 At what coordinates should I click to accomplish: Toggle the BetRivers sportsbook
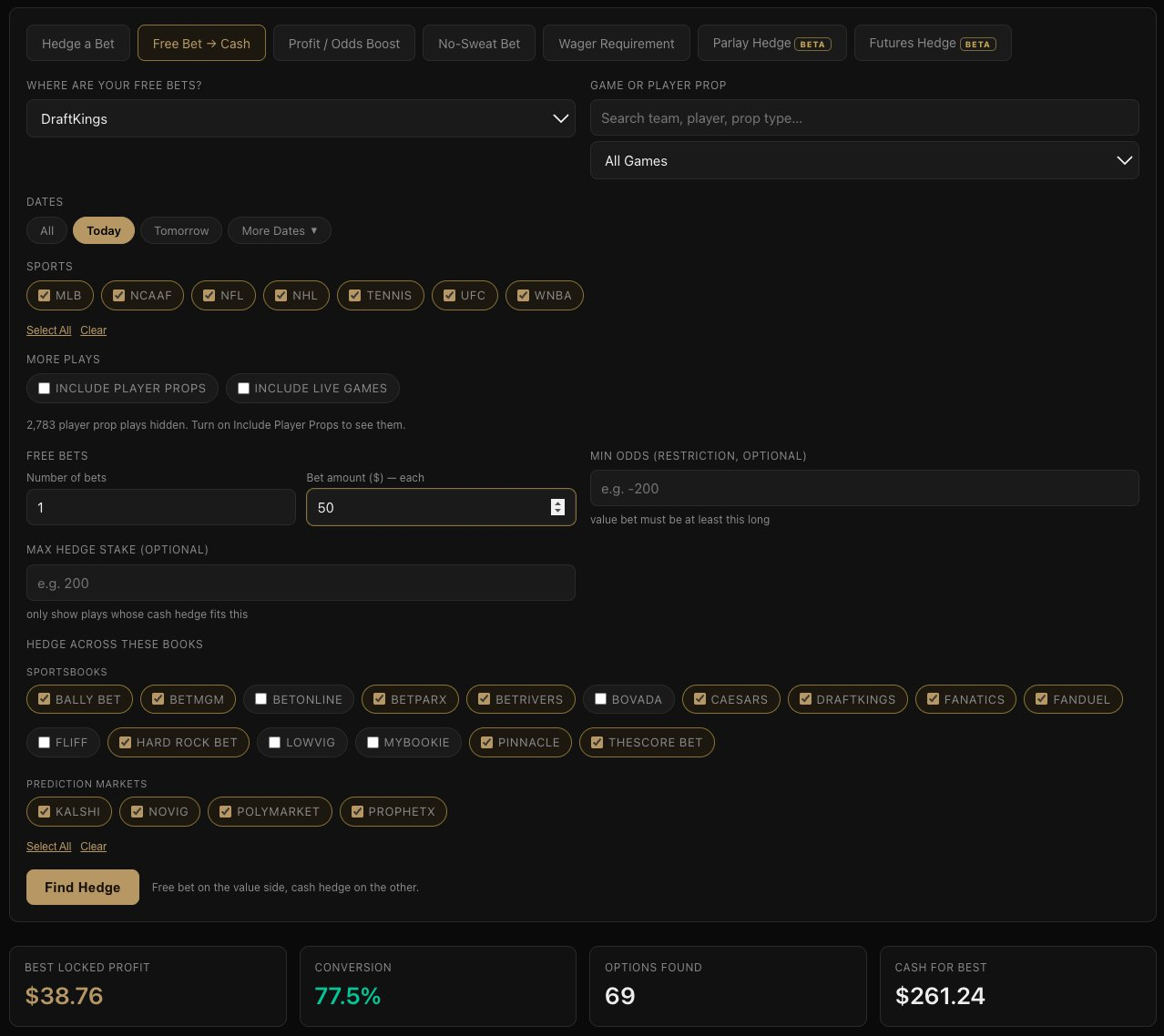pos(484,699)
